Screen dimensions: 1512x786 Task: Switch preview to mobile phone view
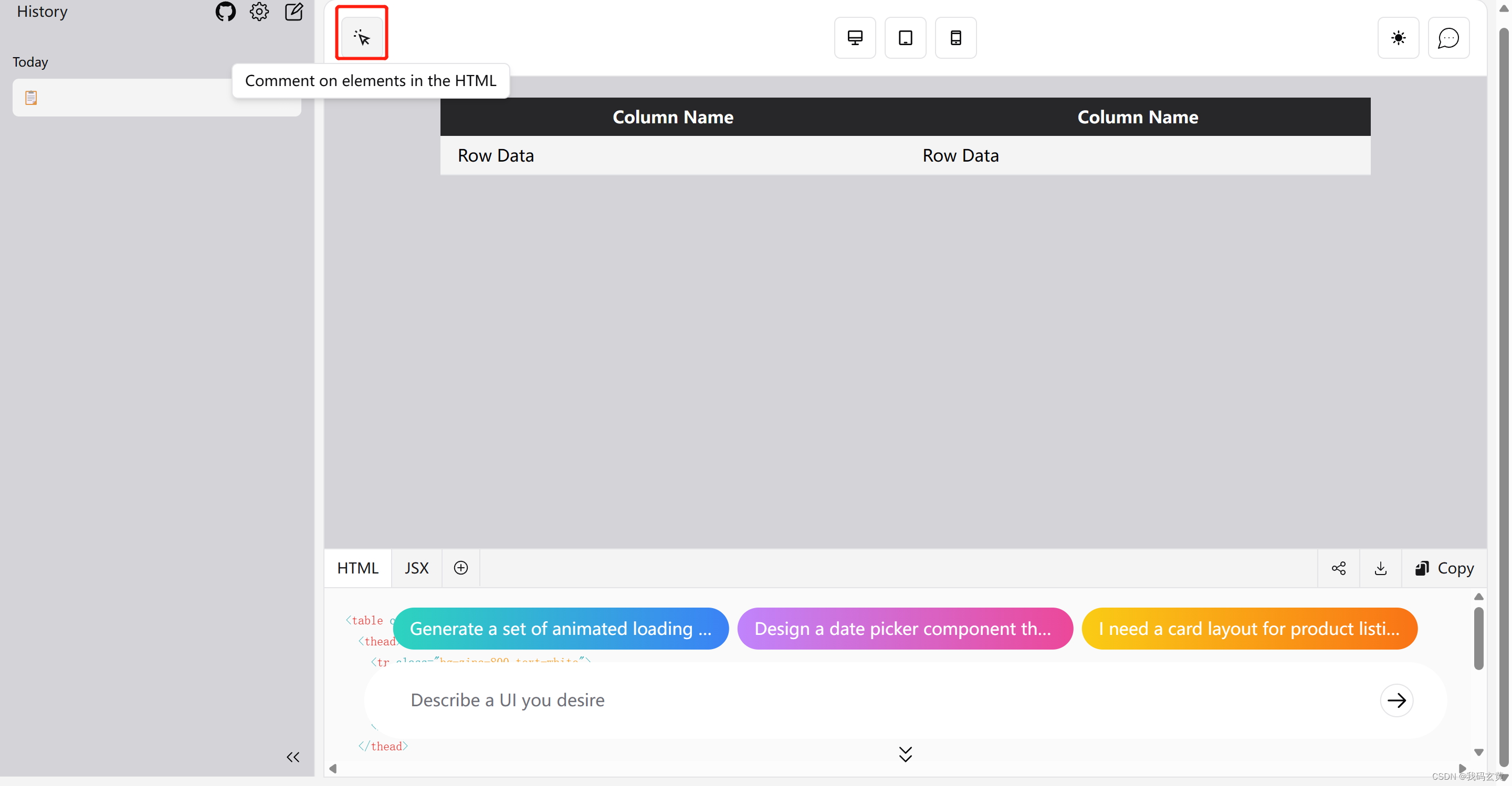[955, 38]
